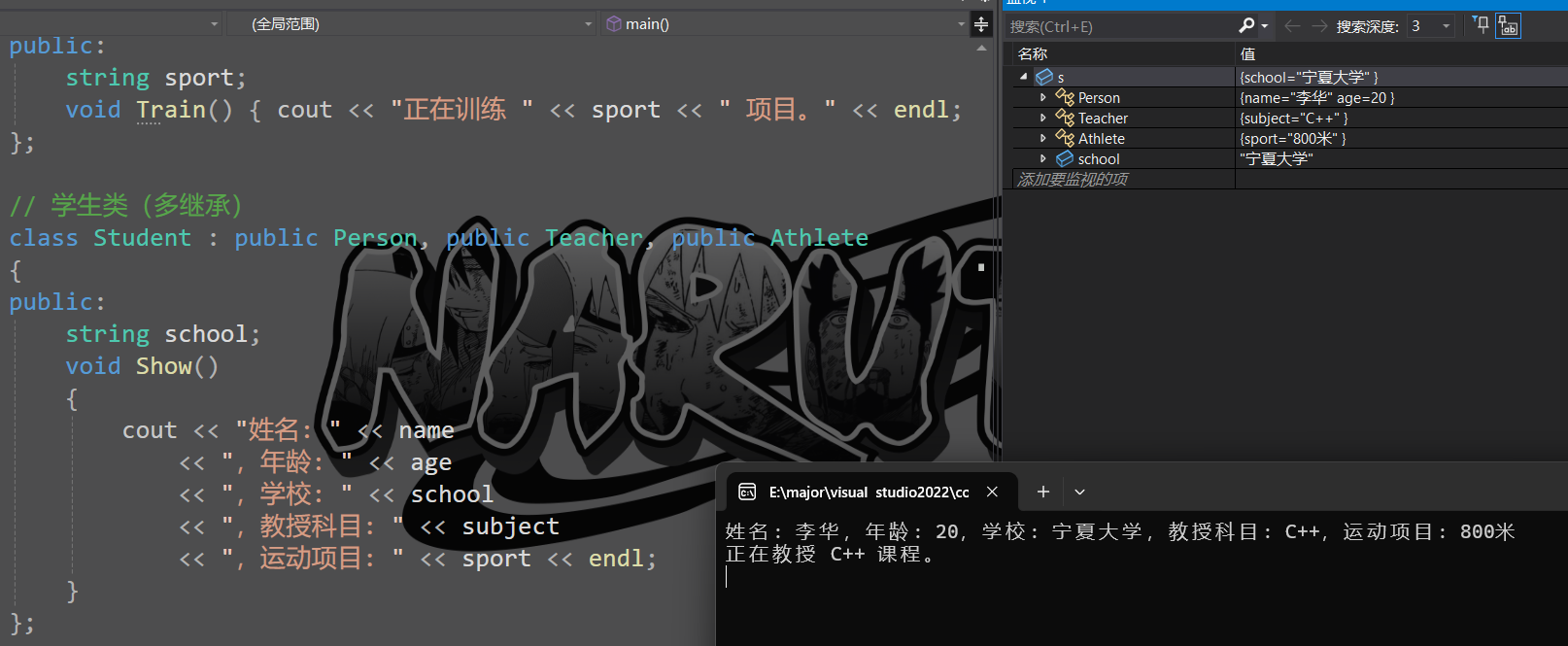Collapse the s variable node
The width and height of the screenshot is (1568, 646).
coord(1023,77)
